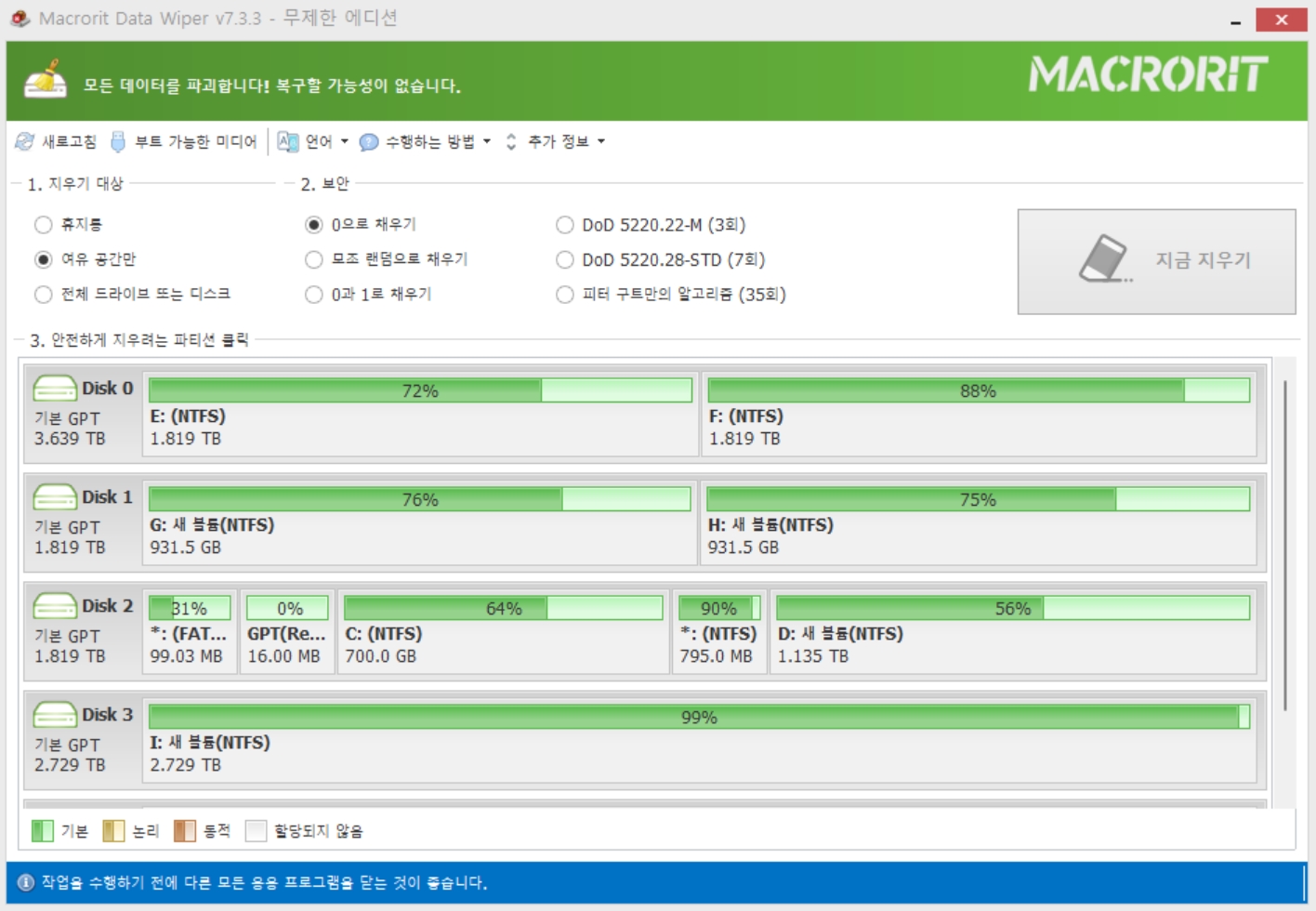Select the free space only (여유 공간만) option
The image size is (1316, 911).
(43, 259)
